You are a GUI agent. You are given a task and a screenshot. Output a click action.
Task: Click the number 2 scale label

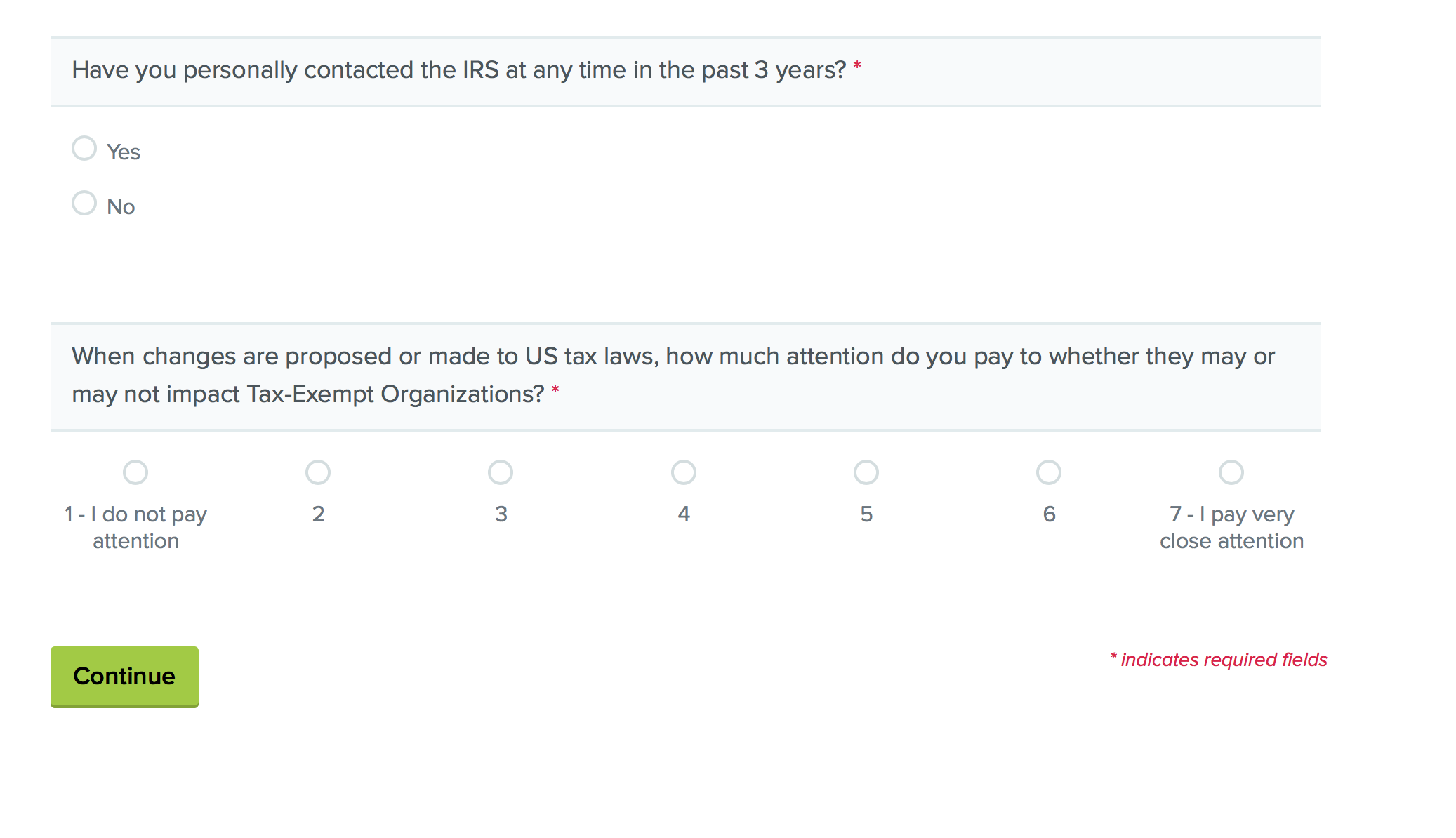click(x=318, y=514)
